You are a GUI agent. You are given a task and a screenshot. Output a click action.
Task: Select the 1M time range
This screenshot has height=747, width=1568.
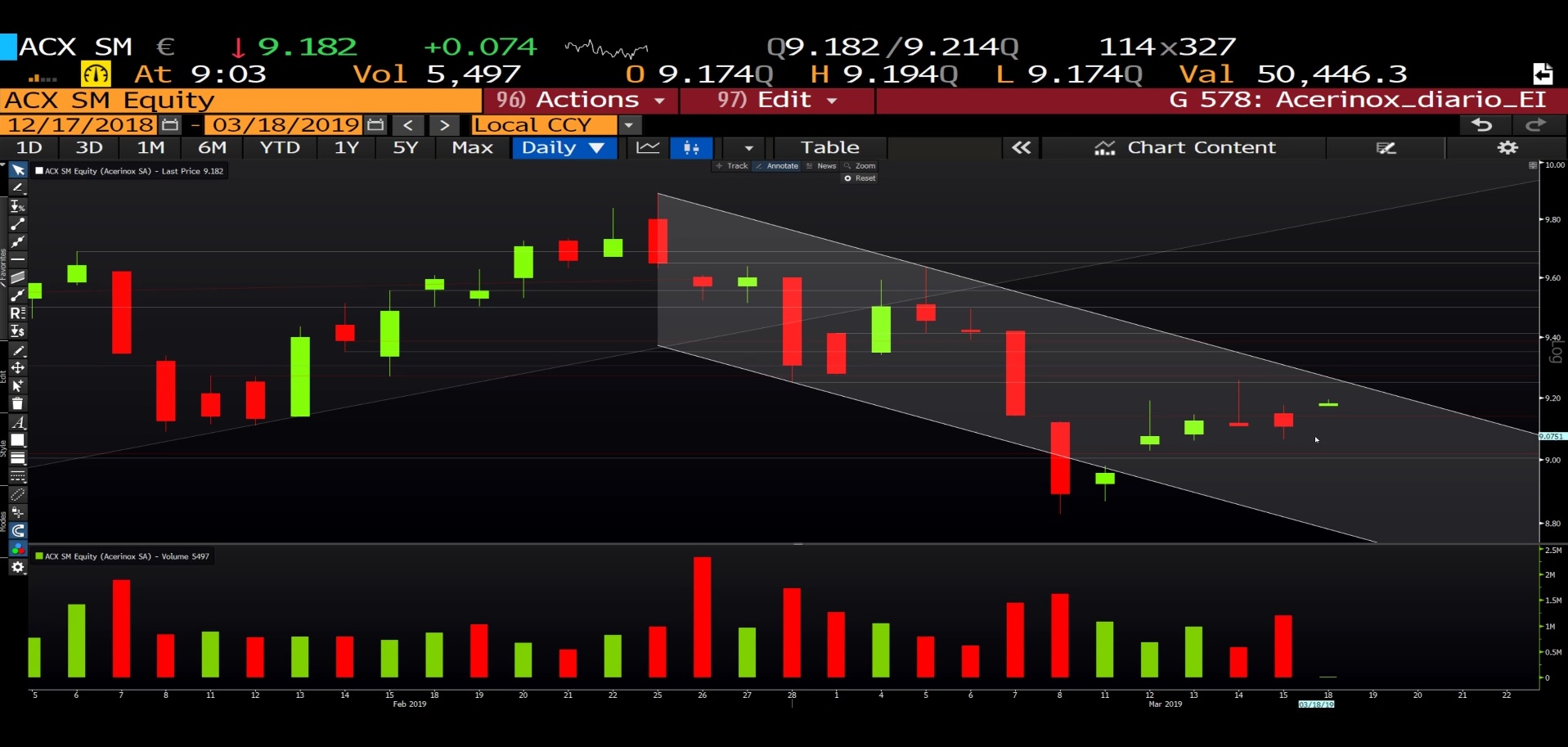point(151,147)
